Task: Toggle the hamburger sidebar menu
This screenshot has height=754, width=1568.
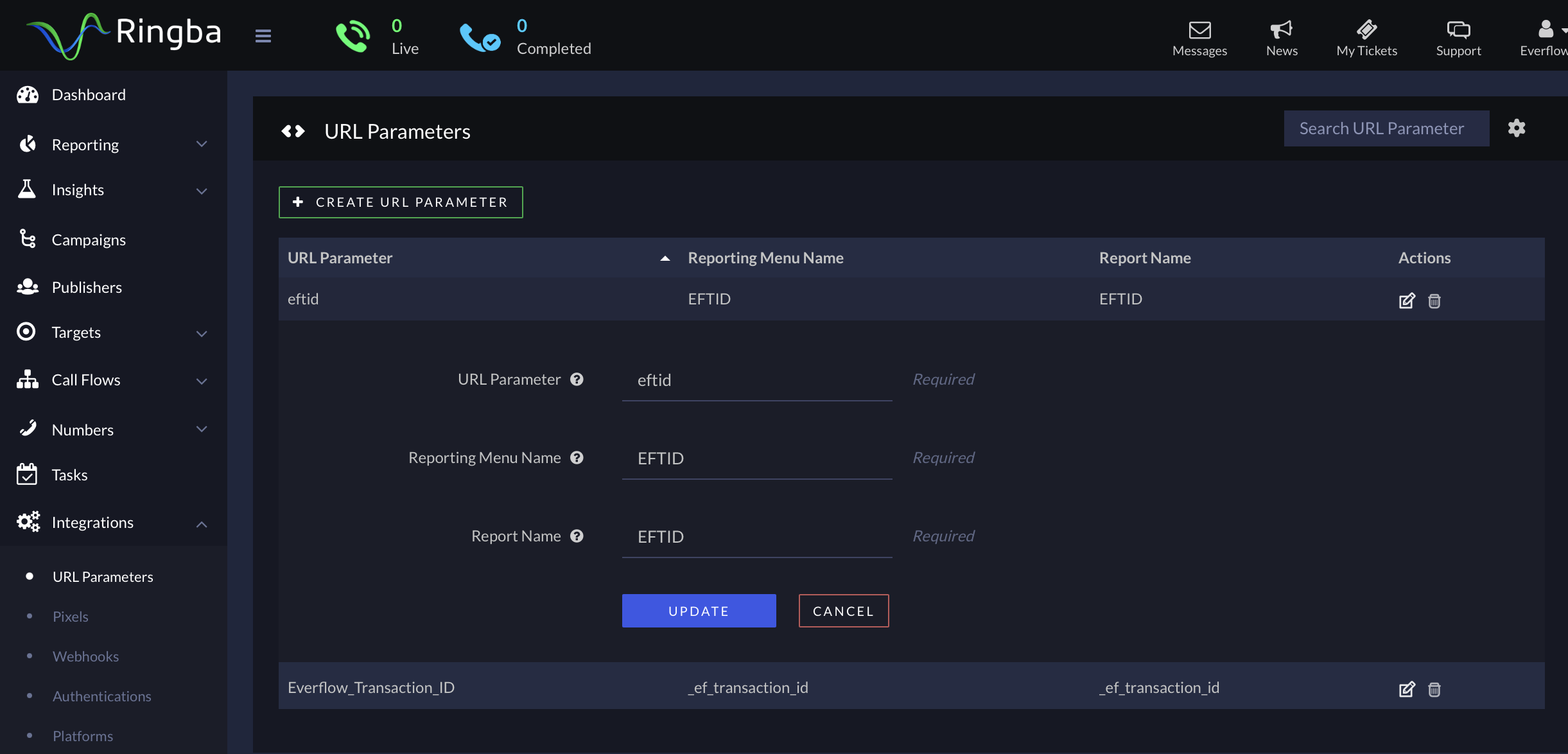Action: [x=263, y=36]
